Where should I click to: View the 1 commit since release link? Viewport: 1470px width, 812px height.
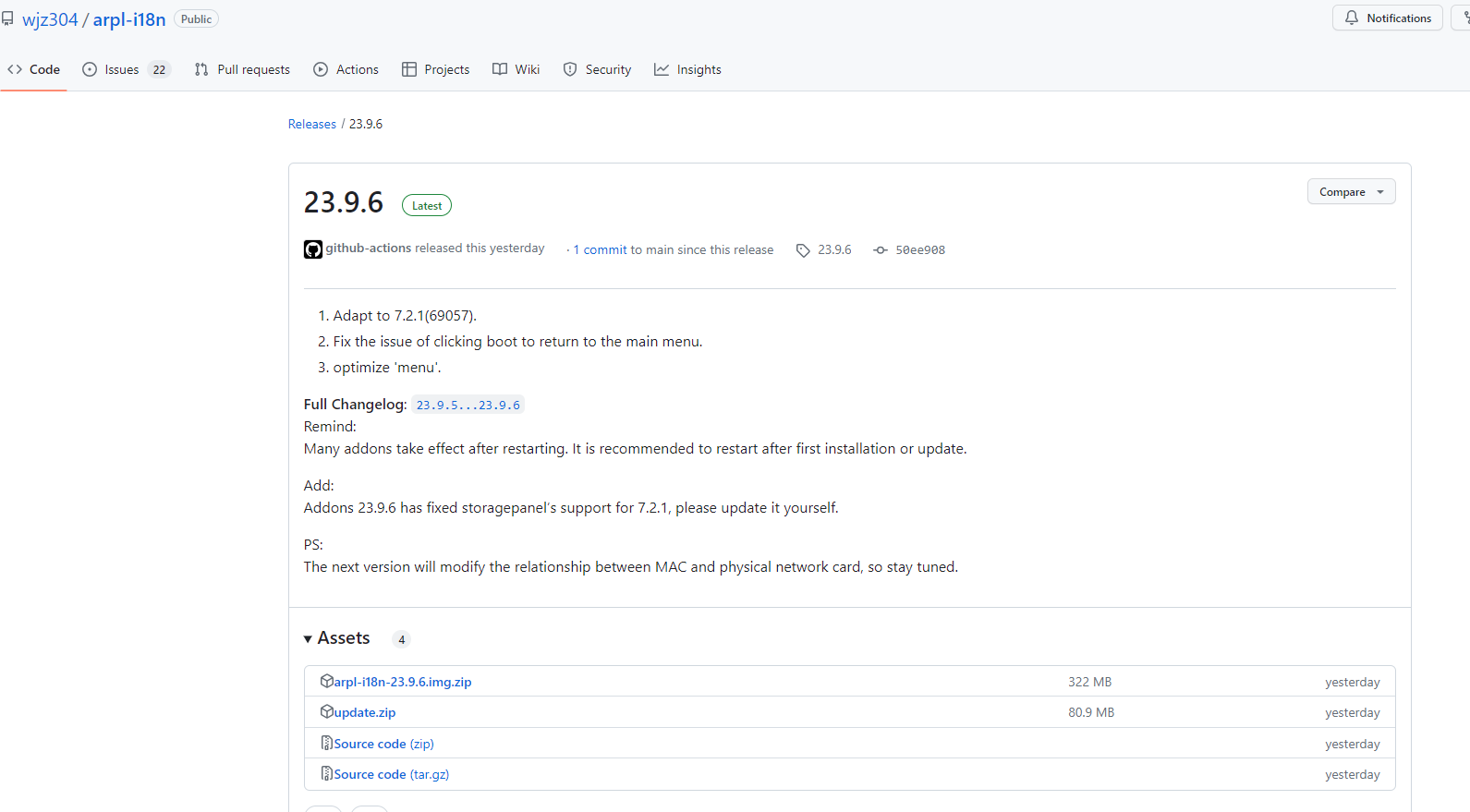tap(601, 250)
